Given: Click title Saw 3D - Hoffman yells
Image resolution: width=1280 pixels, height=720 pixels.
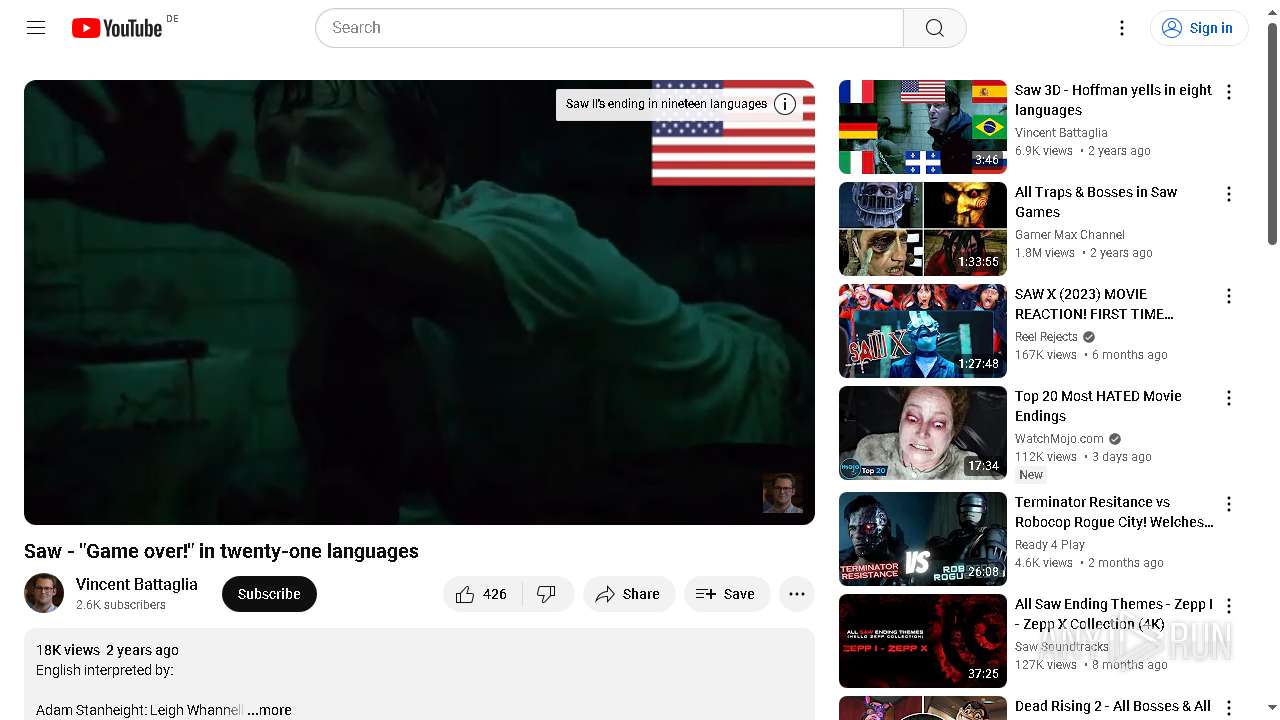Looking at the screenshot, I should [x=1113, y=100].
